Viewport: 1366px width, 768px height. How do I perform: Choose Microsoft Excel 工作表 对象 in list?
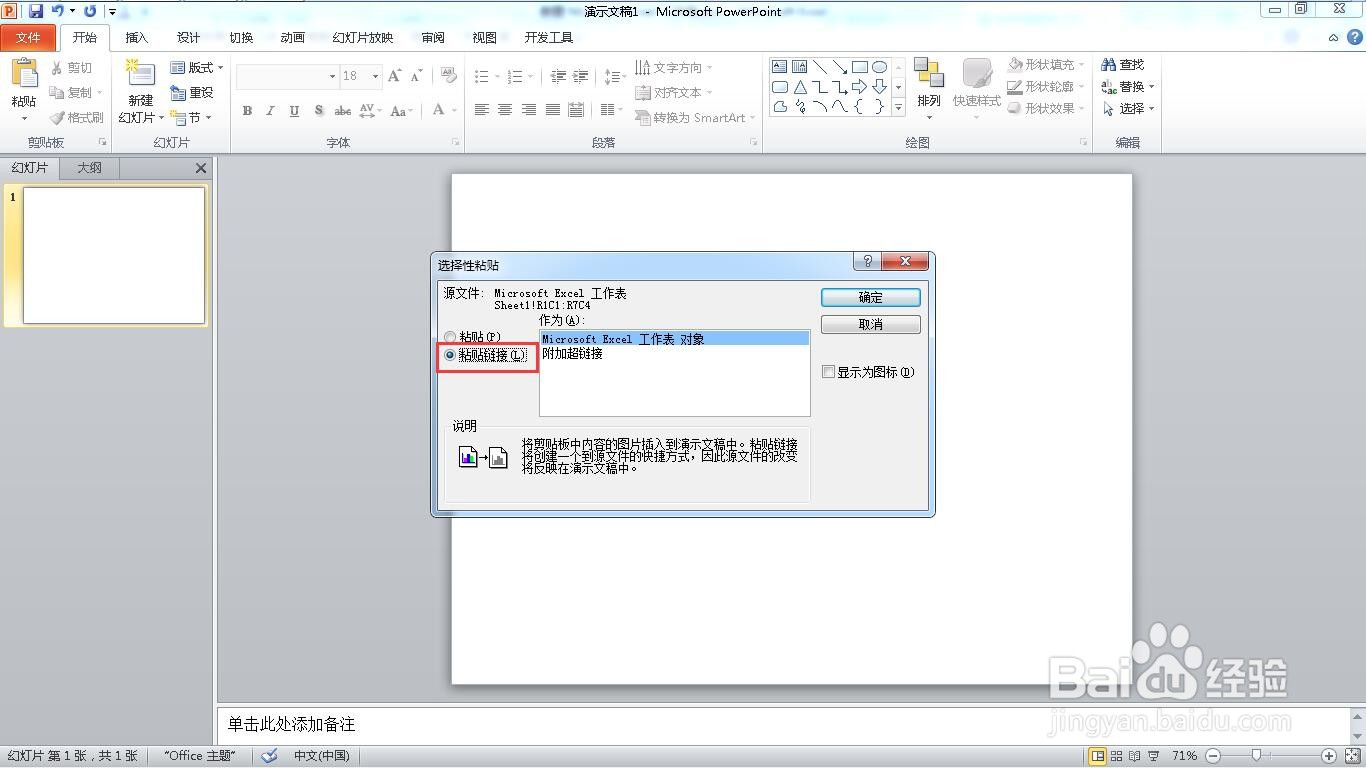point(674,339)
